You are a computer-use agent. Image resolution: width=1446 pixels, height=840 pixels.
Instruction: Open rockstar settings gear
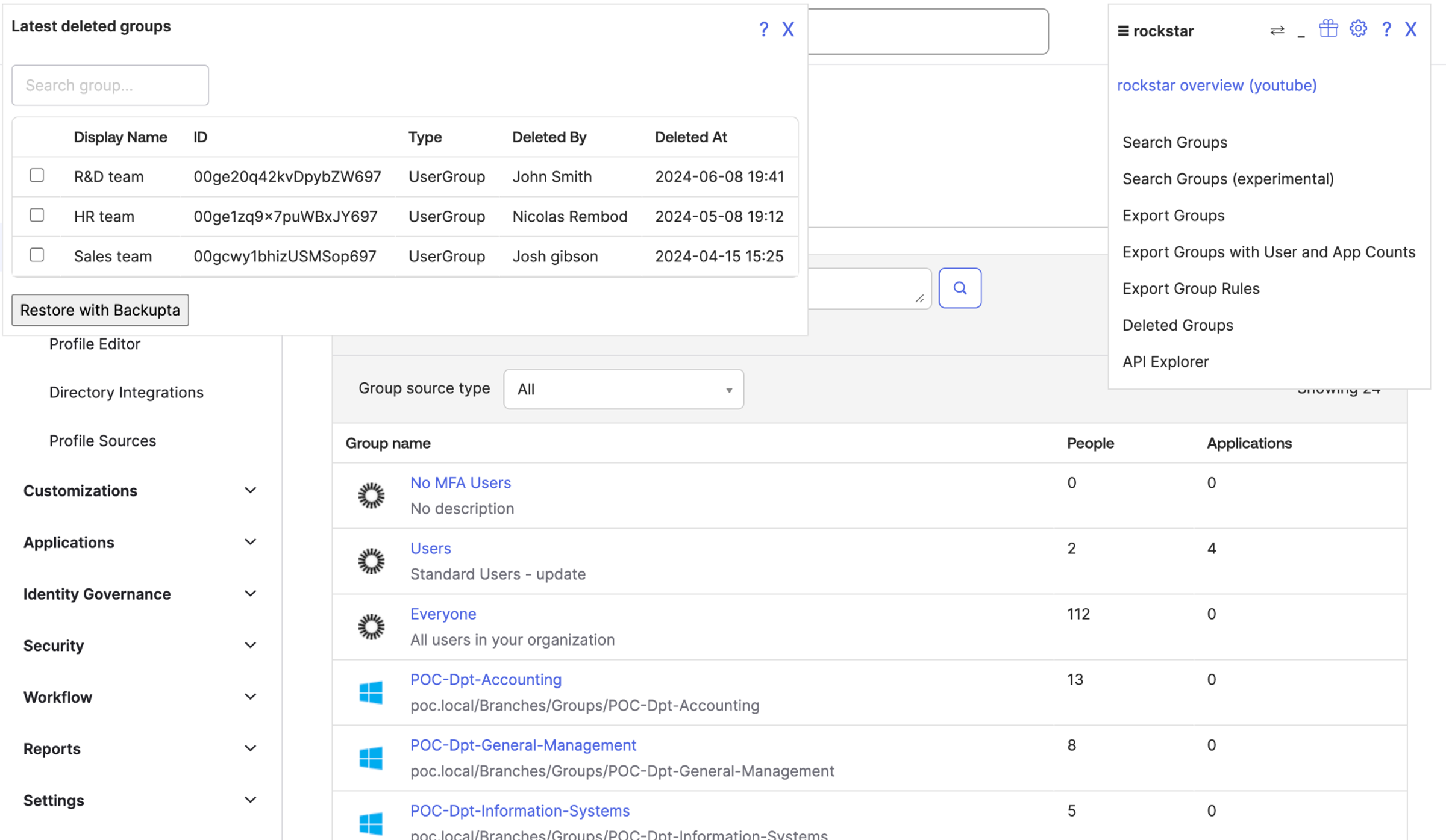1358,28
